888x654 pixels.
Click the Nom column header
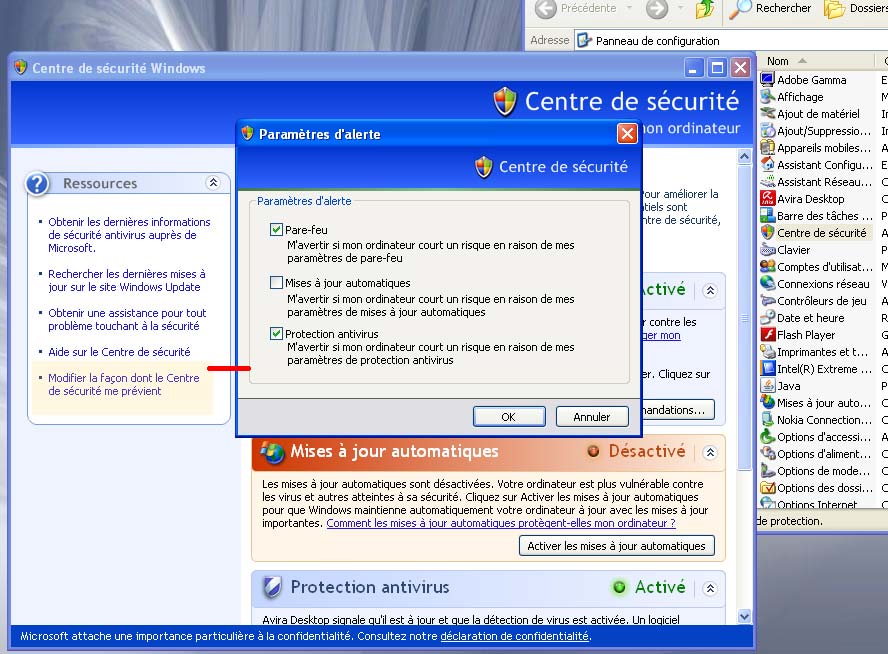coord(790,61)
